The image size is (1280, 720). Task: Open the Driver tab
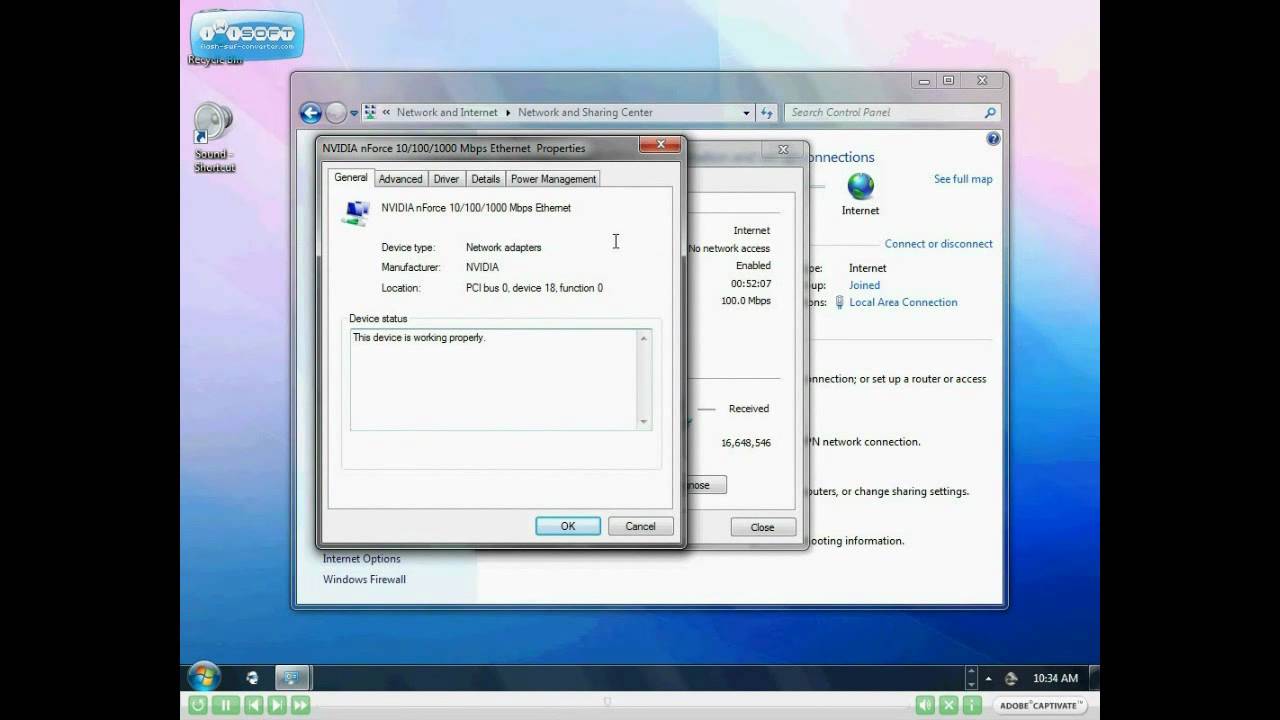tap(446, 179)
